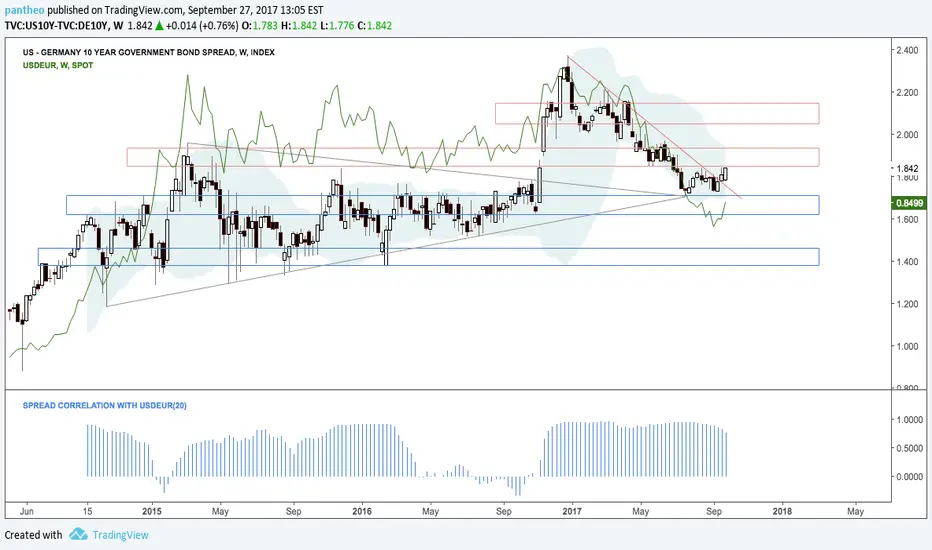The height and width of the screenshot is (550, 932).
Task: Click the +0.014 (+0.76%) change value
Action: point(203,26)
